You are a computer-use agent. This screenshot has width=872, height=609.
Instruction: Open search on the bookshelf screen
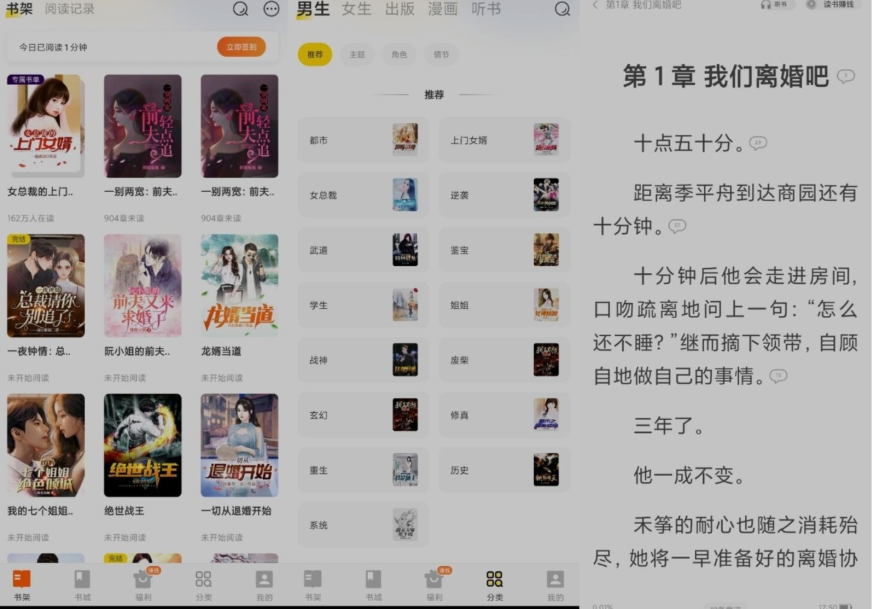pos(240,9)
